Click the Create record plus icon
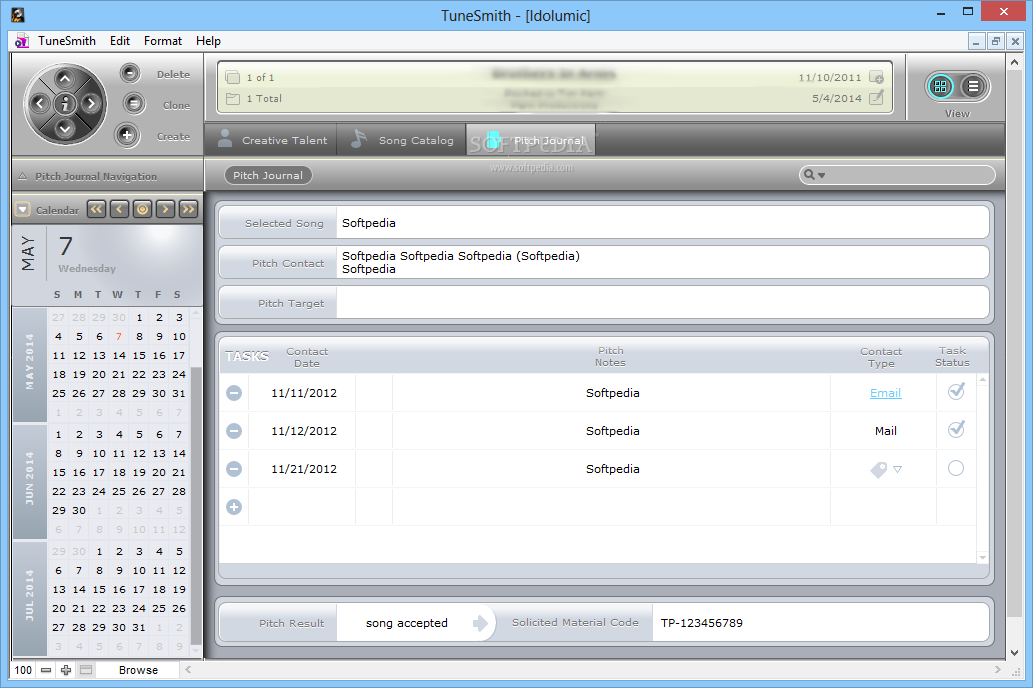This screenshot has height=688, width=1033. [x=126, y=135]
